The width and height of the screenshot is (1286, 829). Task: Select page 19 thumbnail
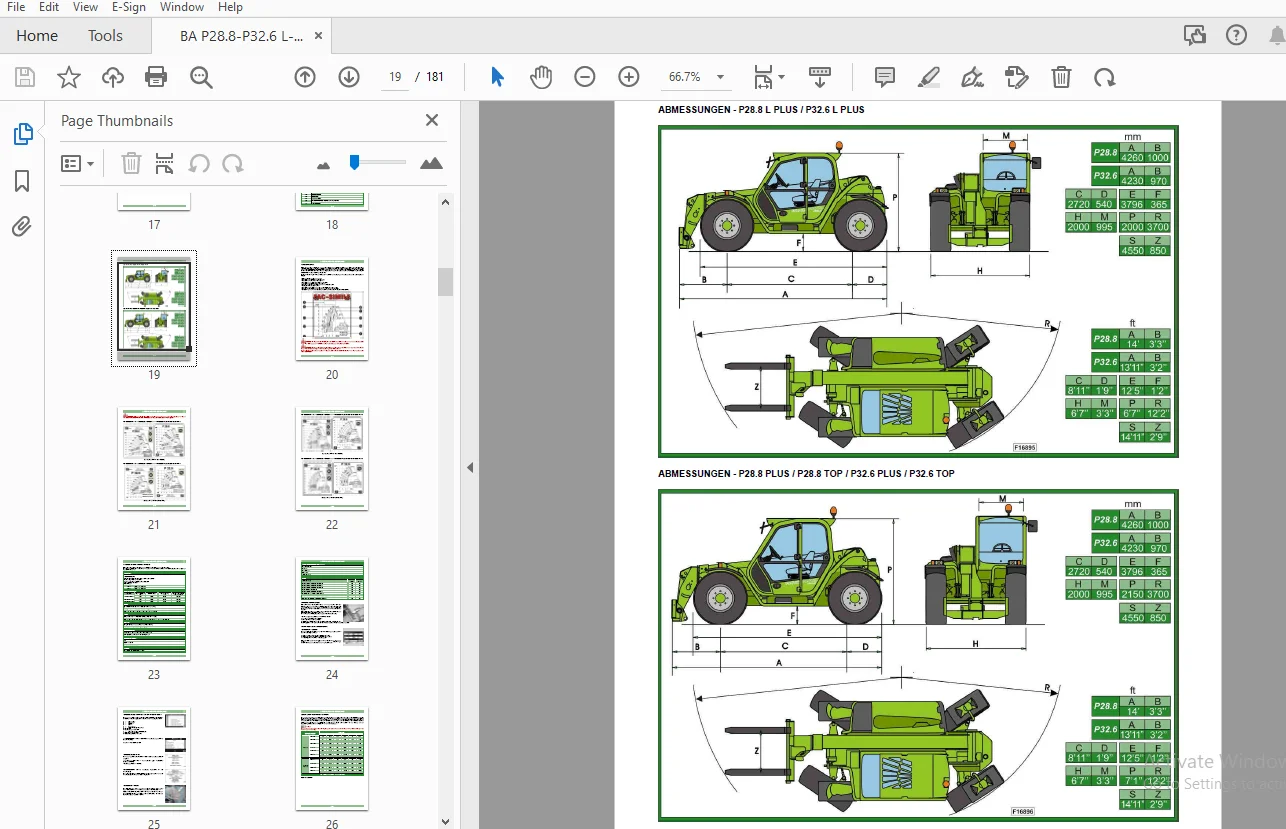tap(154, 308)
